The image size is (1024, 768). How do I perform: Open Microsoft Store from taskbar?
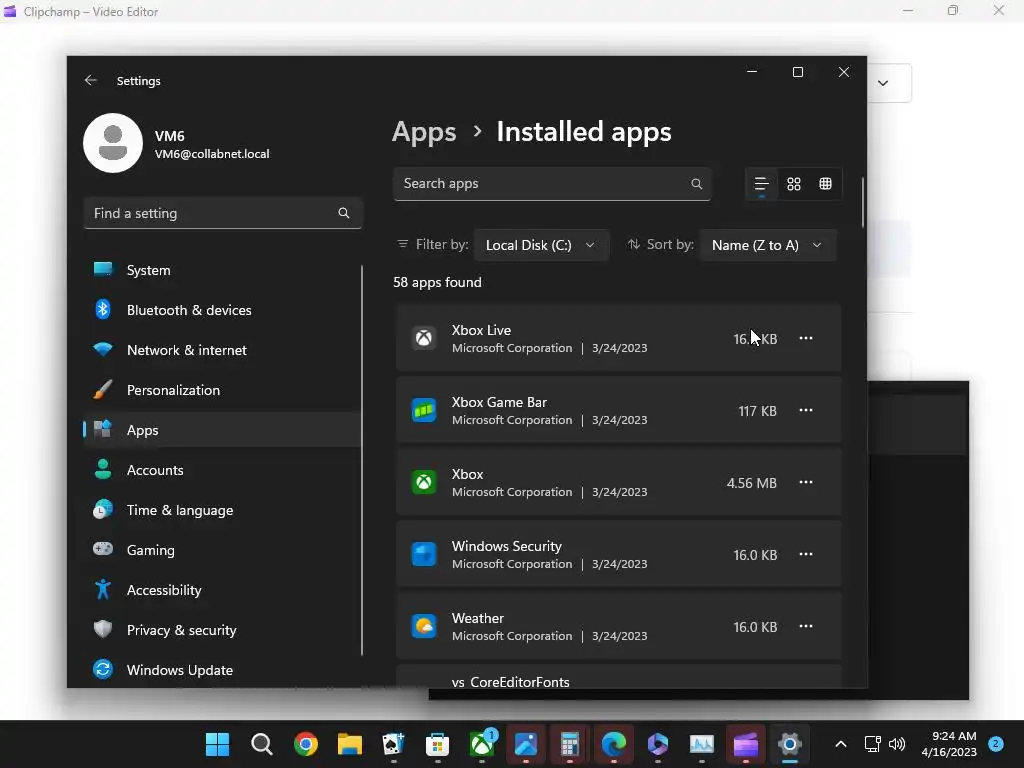(438, 744)
